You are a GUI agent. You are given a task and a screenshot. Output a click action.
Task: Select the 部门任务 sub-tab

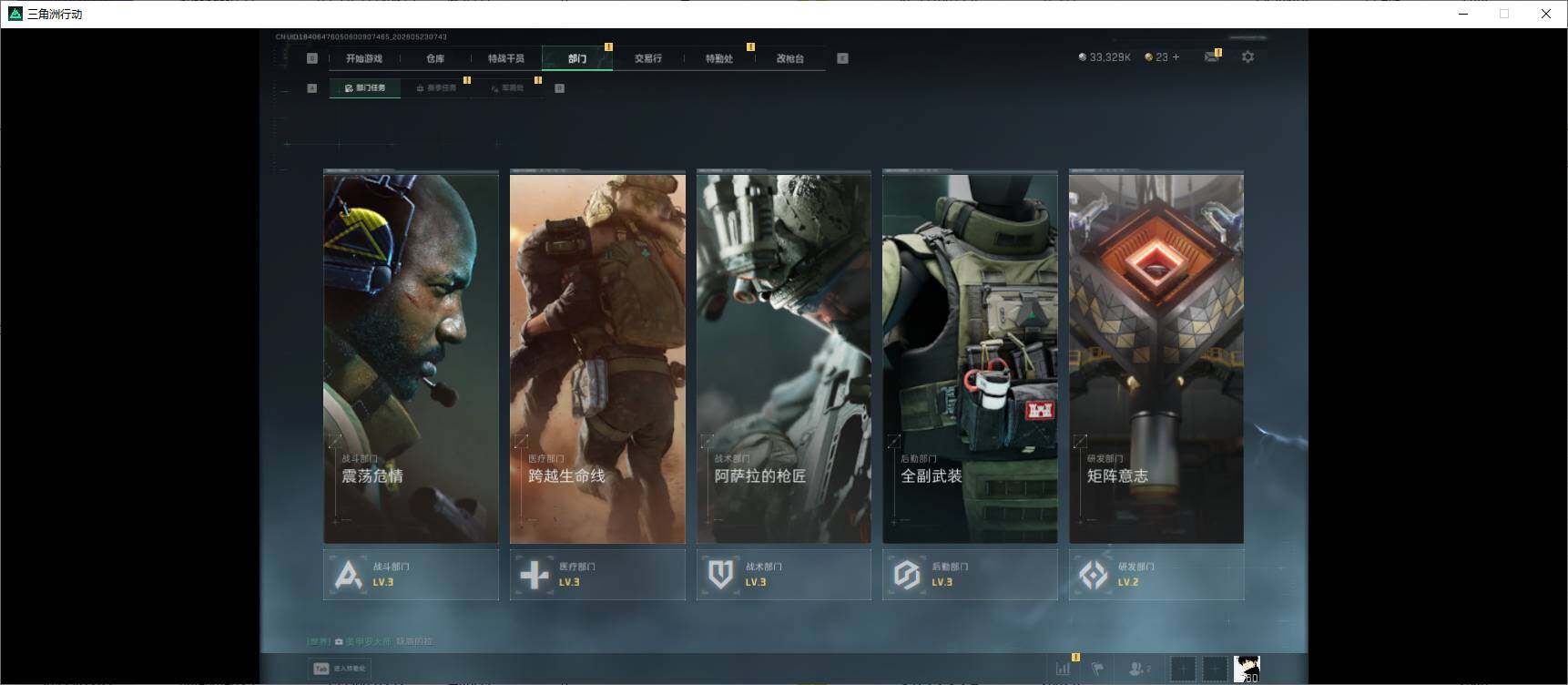[365, 88]
